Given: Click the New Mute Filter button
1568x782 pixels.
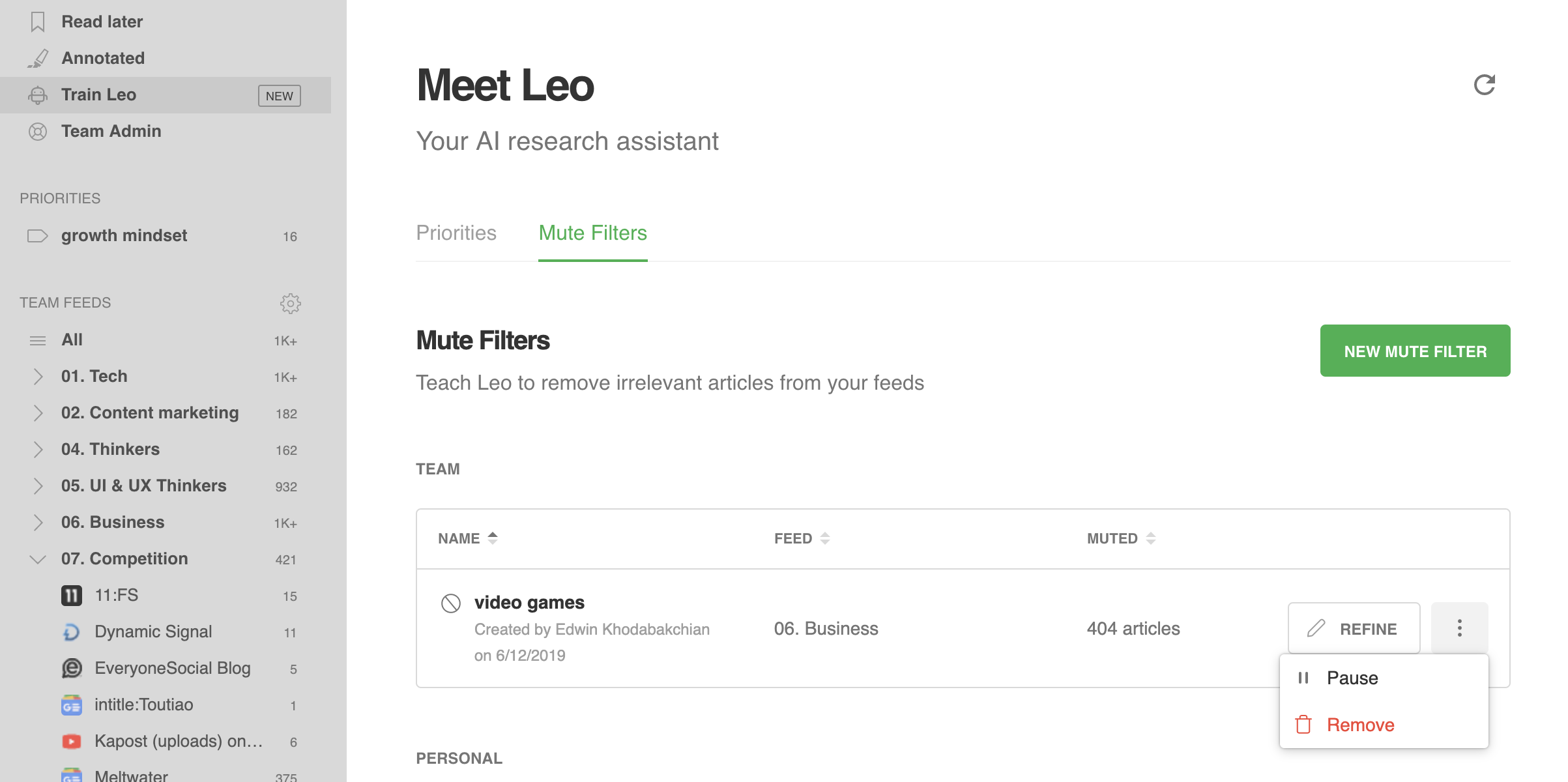Looking at the screenshot, I should [1415, 351].
